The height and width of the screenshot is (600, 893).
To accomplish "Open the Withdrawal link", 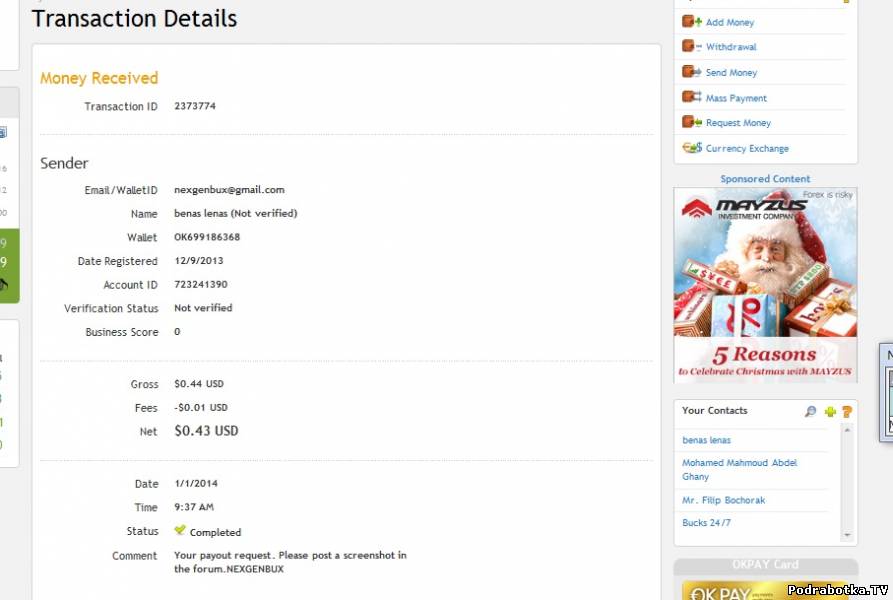I will pos(731,47).
